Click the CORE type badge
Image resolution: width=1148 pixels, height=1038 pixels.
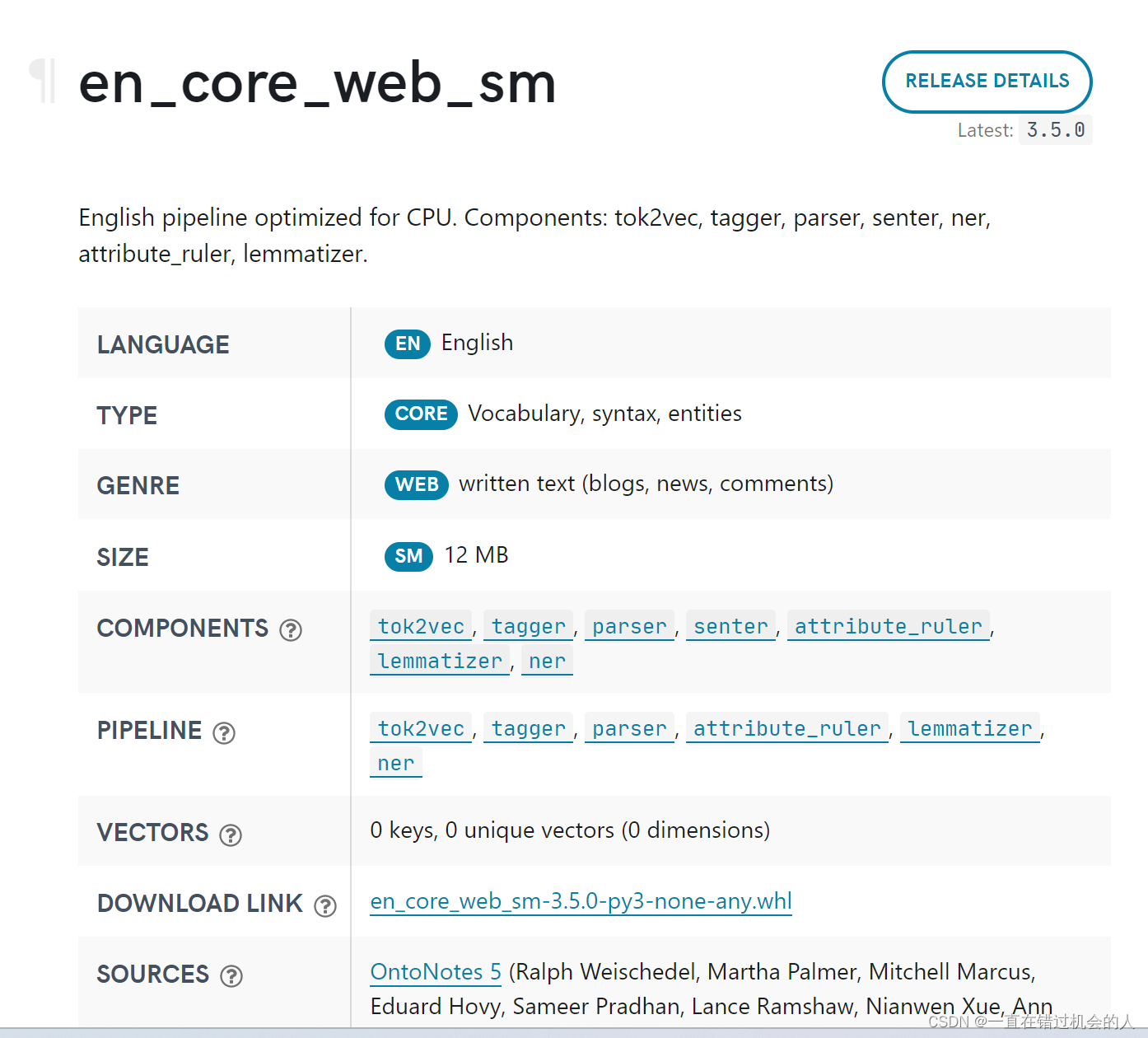click(x=421, y=414)
